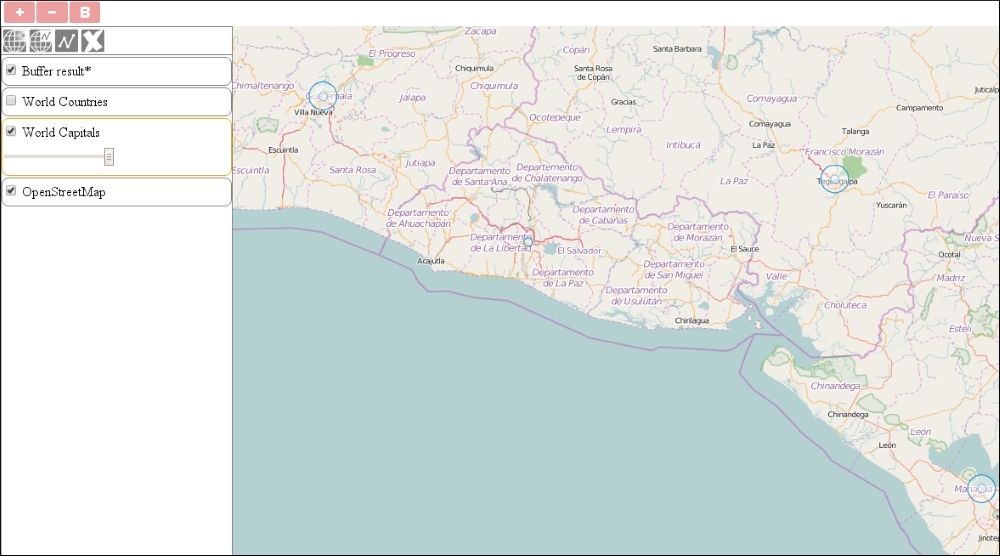Hide the World Capitals layer
Image resolution: width=1000 pixels, height=556 pixels.
click(x=11, y=131)
